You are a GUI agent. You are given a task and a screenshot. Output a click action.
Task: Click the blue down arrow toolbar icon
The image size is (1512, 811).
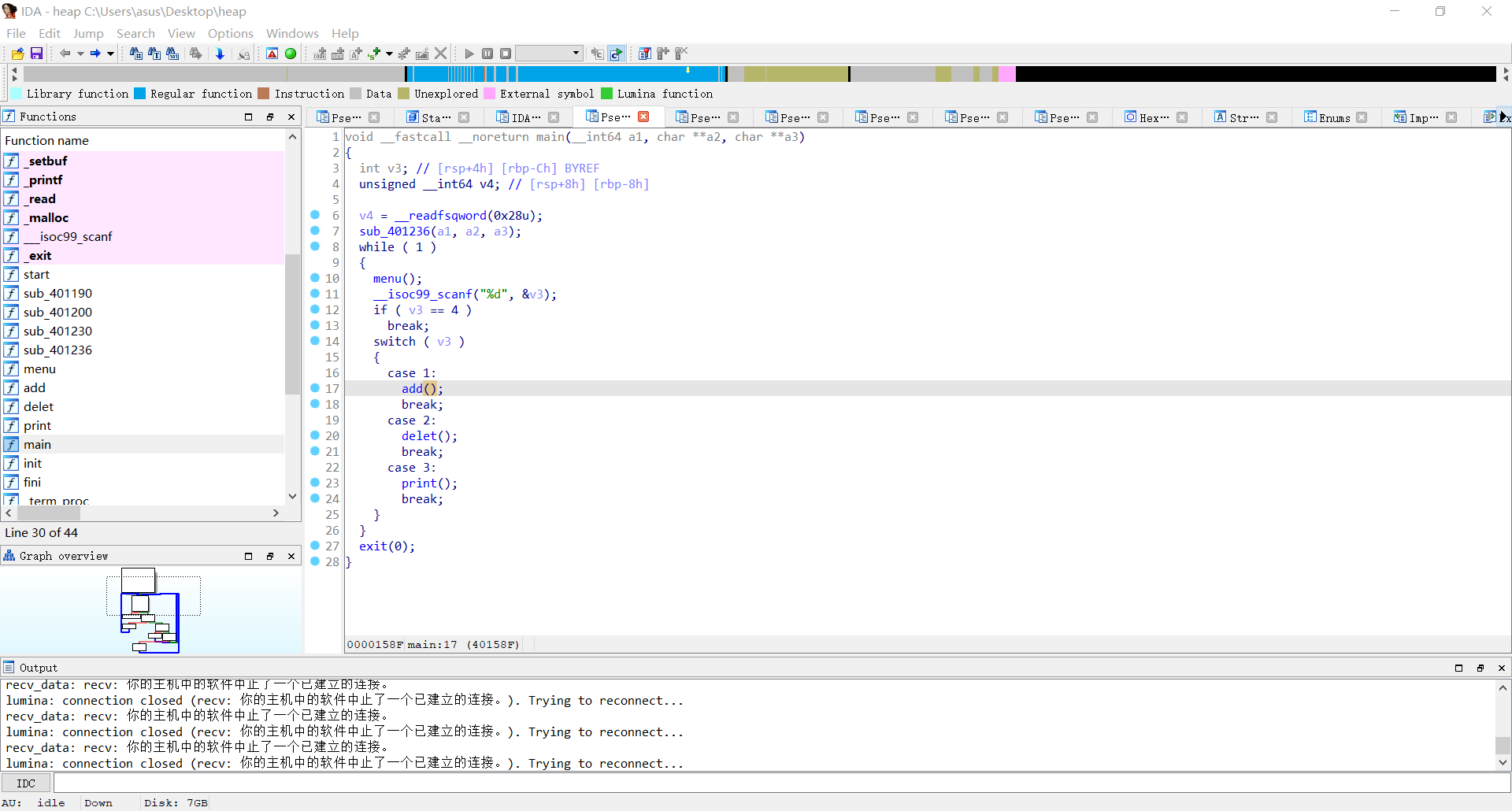tap(220, 54)
